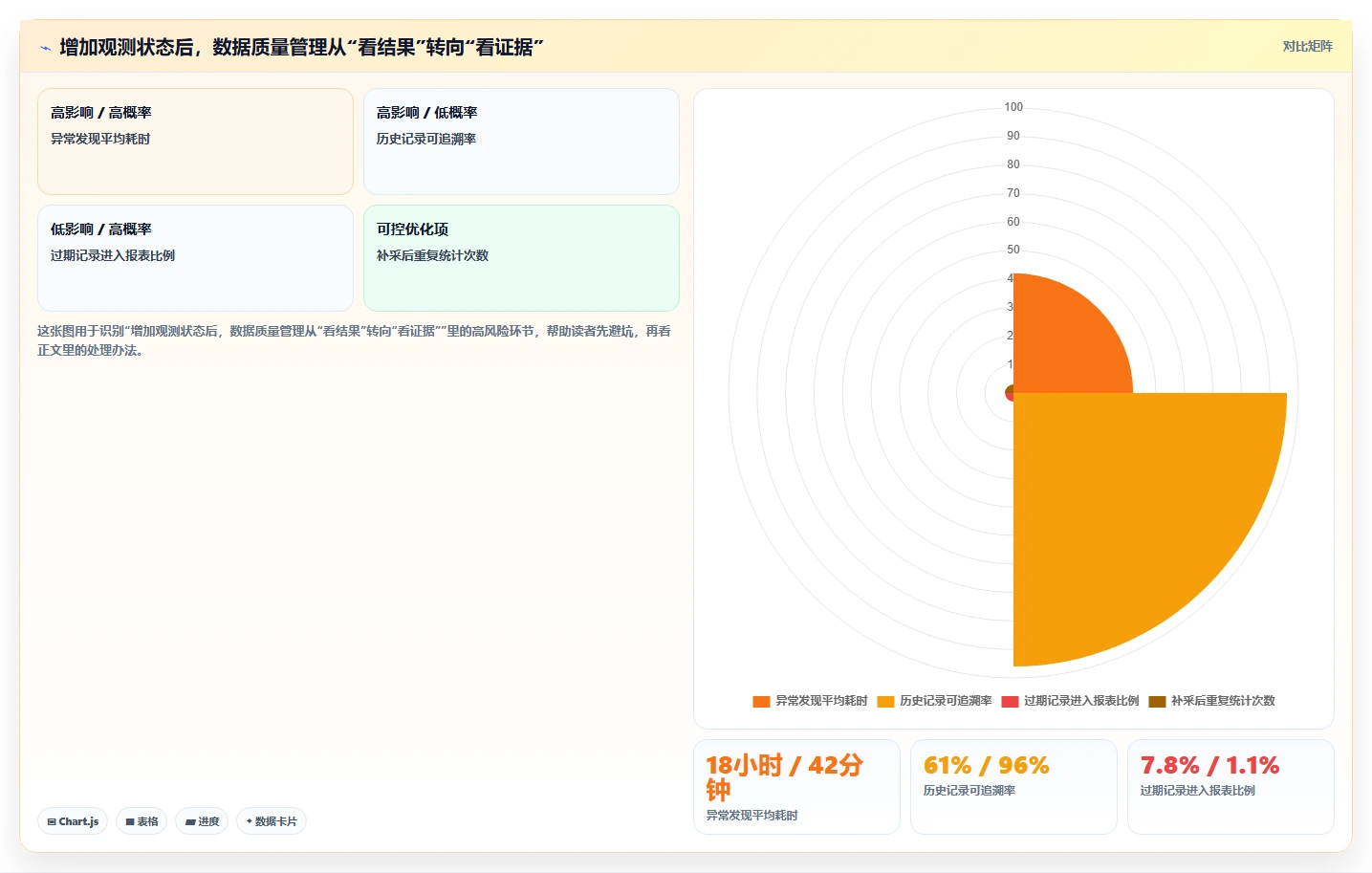Click the small blue icon before the title
Screen dimensions: 1372x873
click(45, 48)
